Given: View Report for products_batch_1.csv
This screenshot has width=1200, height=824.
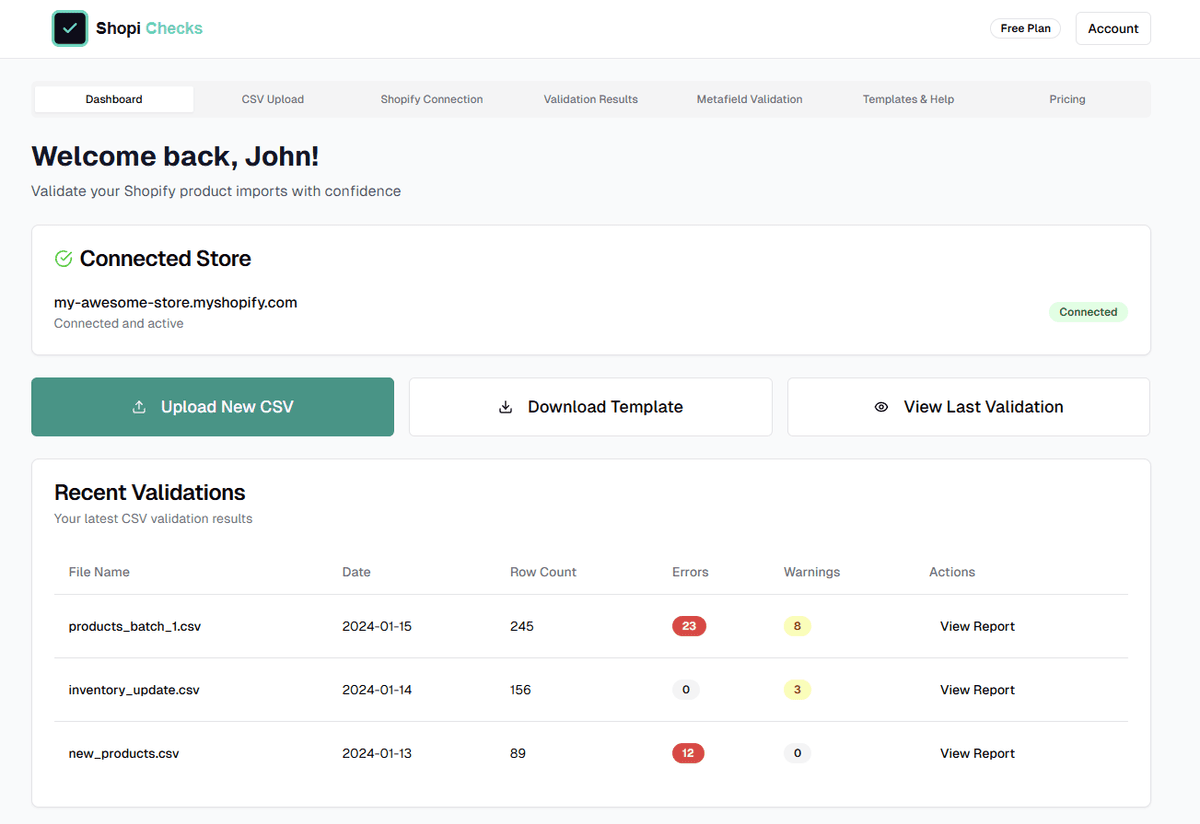Looking at the screenshot, I should click(976, 625).
